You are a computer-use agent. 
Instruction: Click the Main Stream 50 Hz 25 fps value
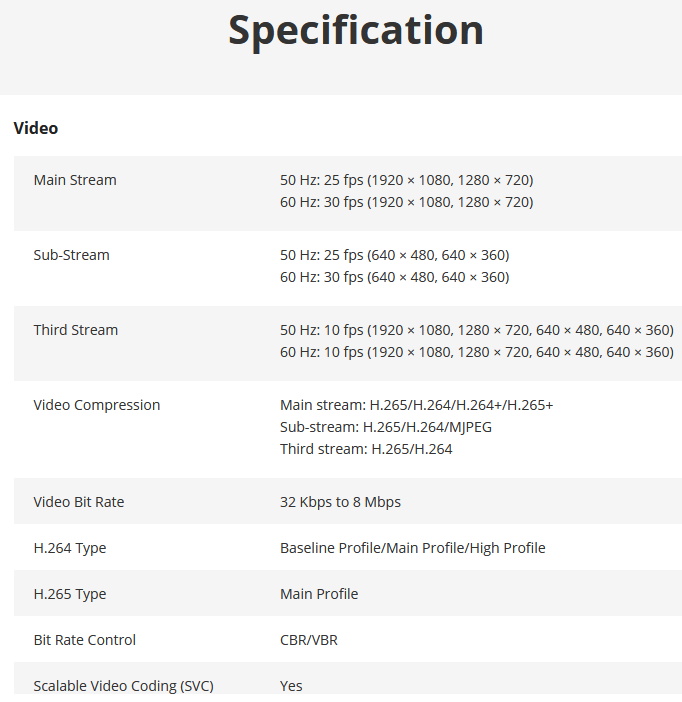coord(406,180)
